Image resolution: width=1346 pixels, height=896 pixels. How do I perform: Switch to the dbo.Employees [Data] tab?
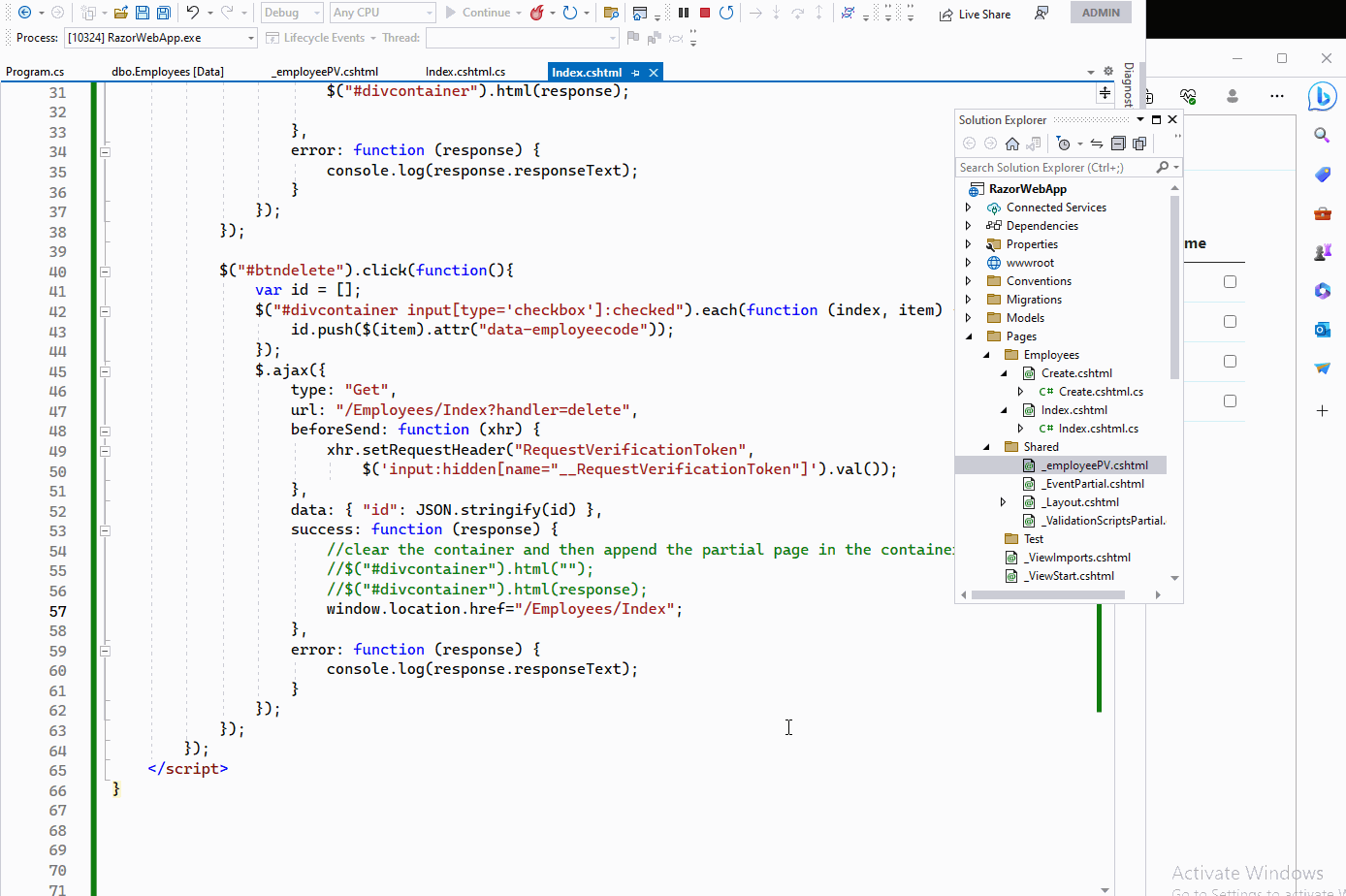168,72
